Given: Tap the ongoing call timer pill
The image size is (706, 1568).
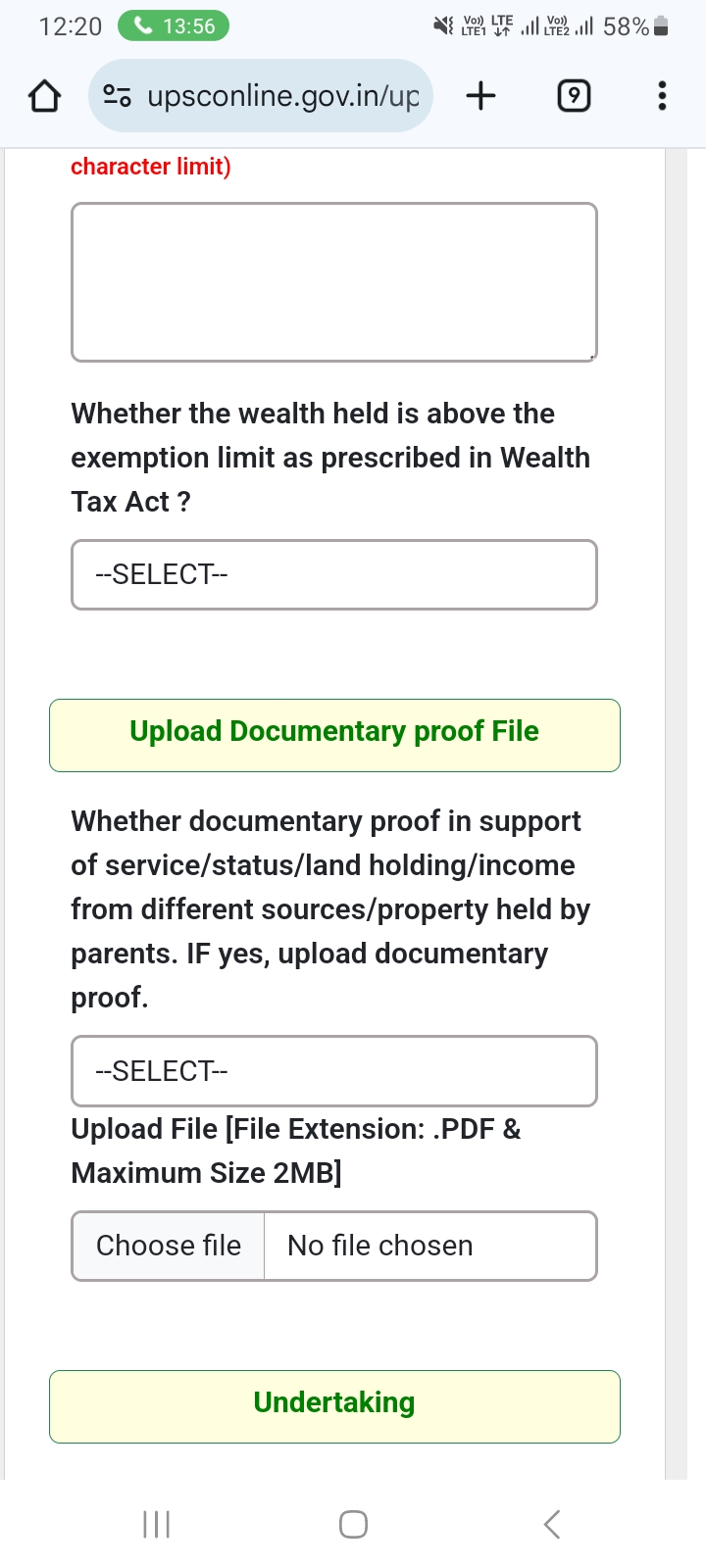Looking at the screenshot, I should pyautogui.click(x=174, y=26).
